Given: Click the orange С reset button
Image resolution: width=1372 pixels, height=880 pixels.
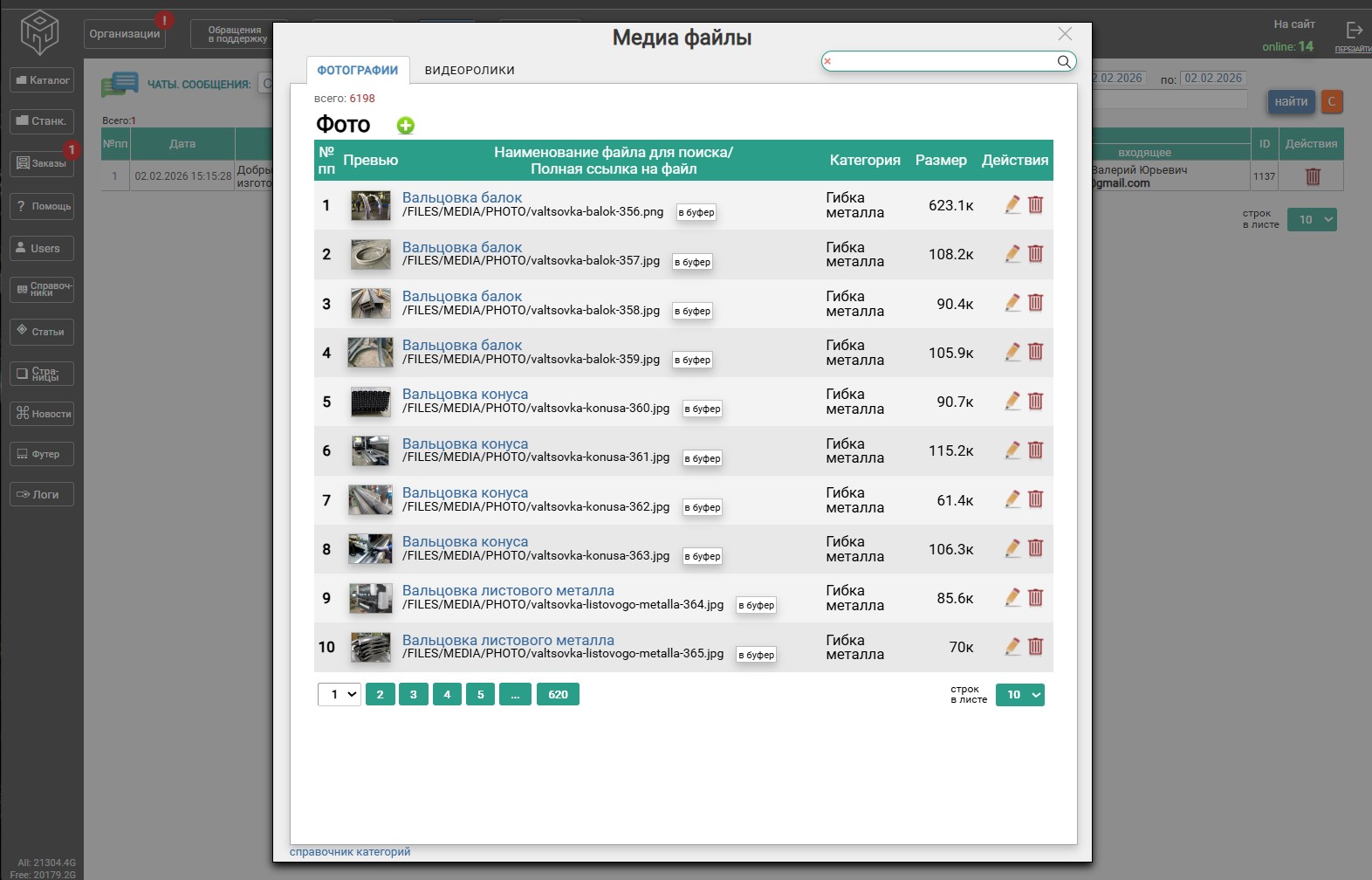Looking at the screenshot, I should [1332, 101].
